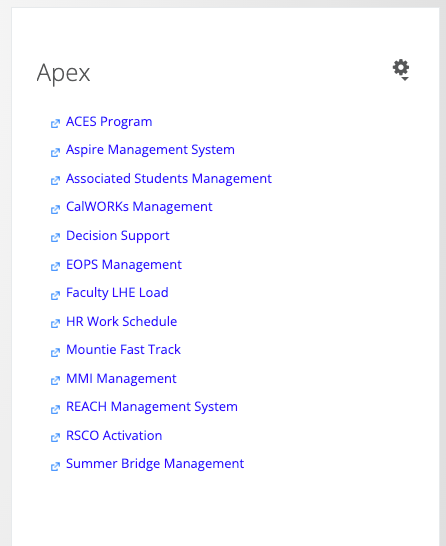Click external link icon beside ACES Program
The width and height of the screenshot is (446, 546).
55,124
